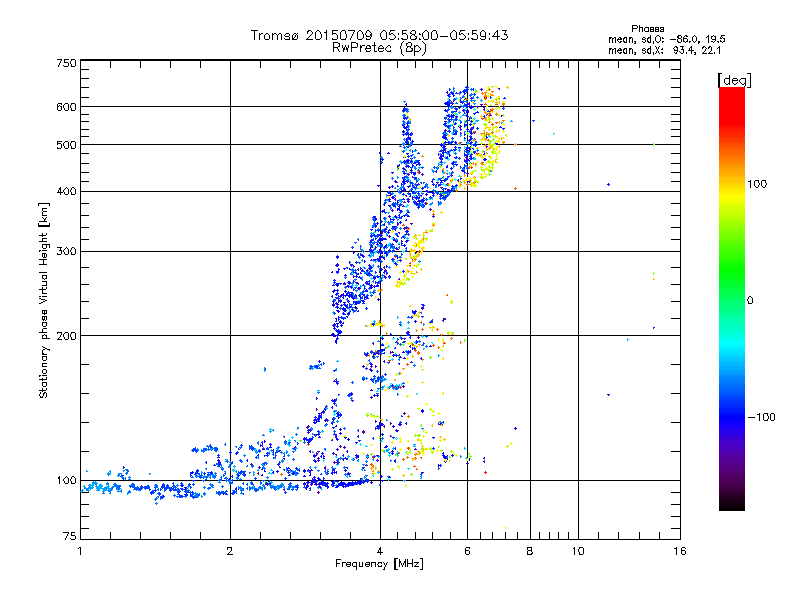This screenshot has width=800, height=600.
Task: Click the "[deg]" colorbar unit label
Action: pos(734,80)
